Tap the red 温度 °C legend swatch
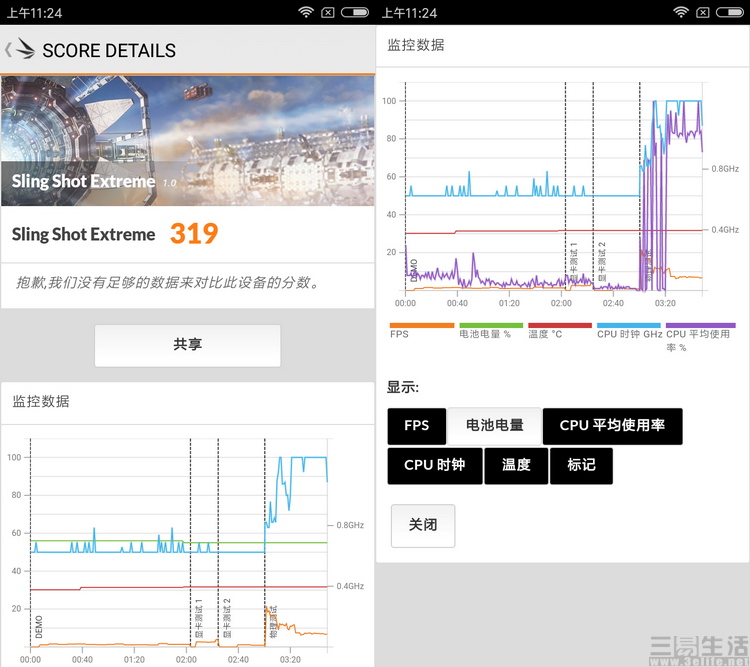The height and width of the screenshot is (667, 750). [x=560, y=325]
